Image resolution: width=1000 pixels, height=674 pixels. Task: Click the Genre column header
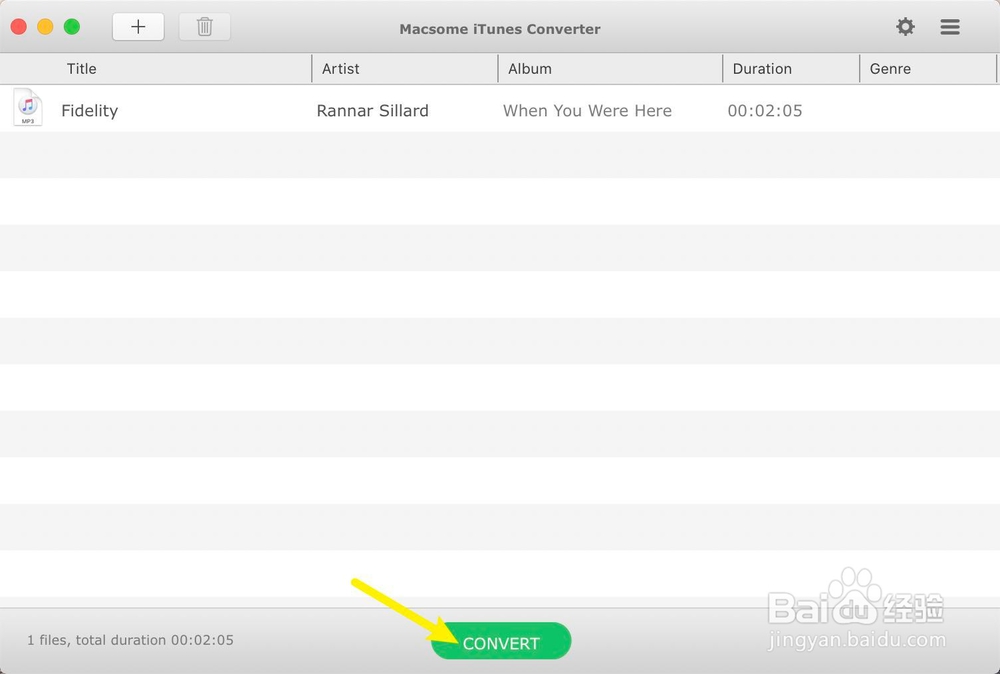point(888,68)
